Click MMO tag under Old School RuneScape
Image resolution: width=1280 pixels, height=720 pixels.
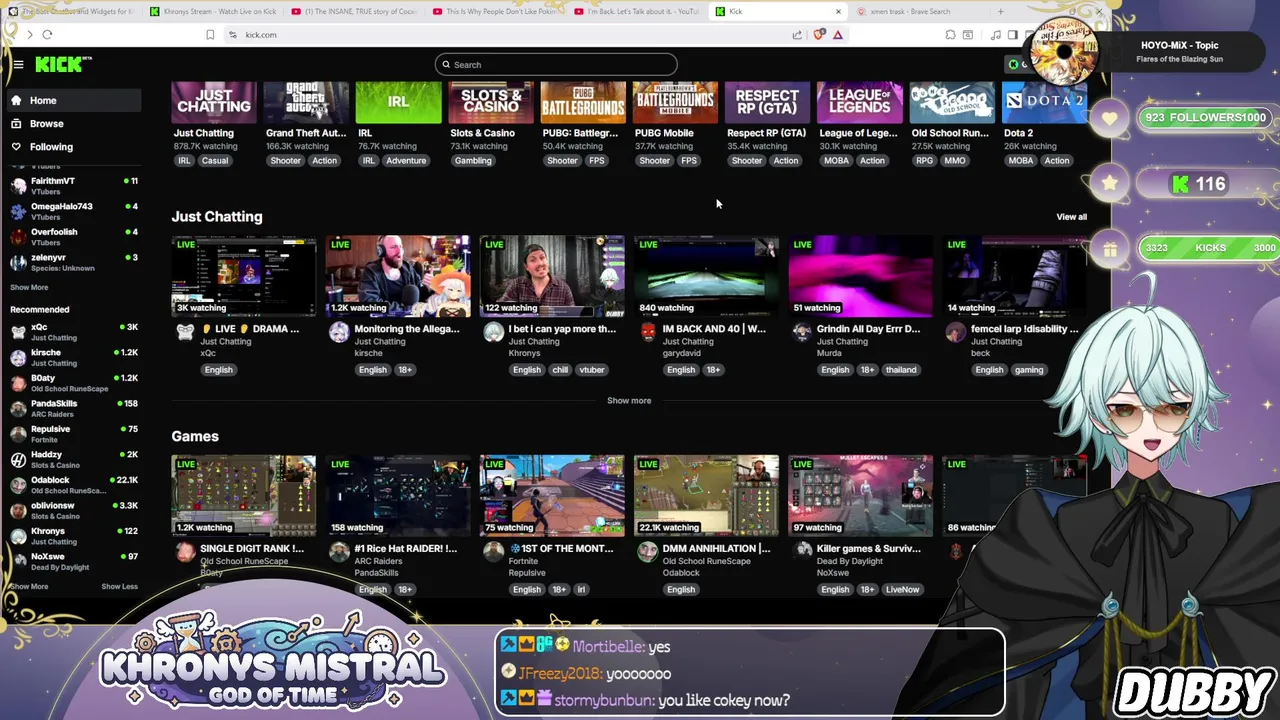coord(954,161)
